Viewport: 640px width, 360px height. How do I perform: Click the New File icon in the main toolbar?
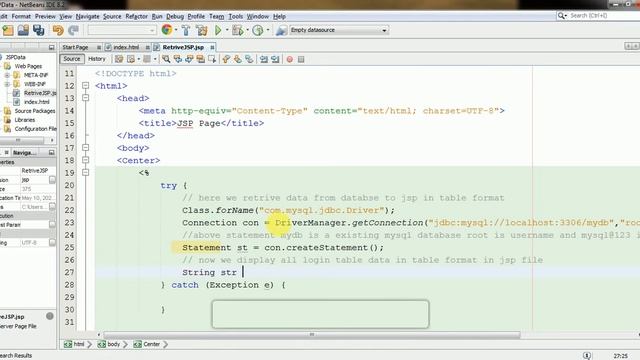[x=8, y=30]
